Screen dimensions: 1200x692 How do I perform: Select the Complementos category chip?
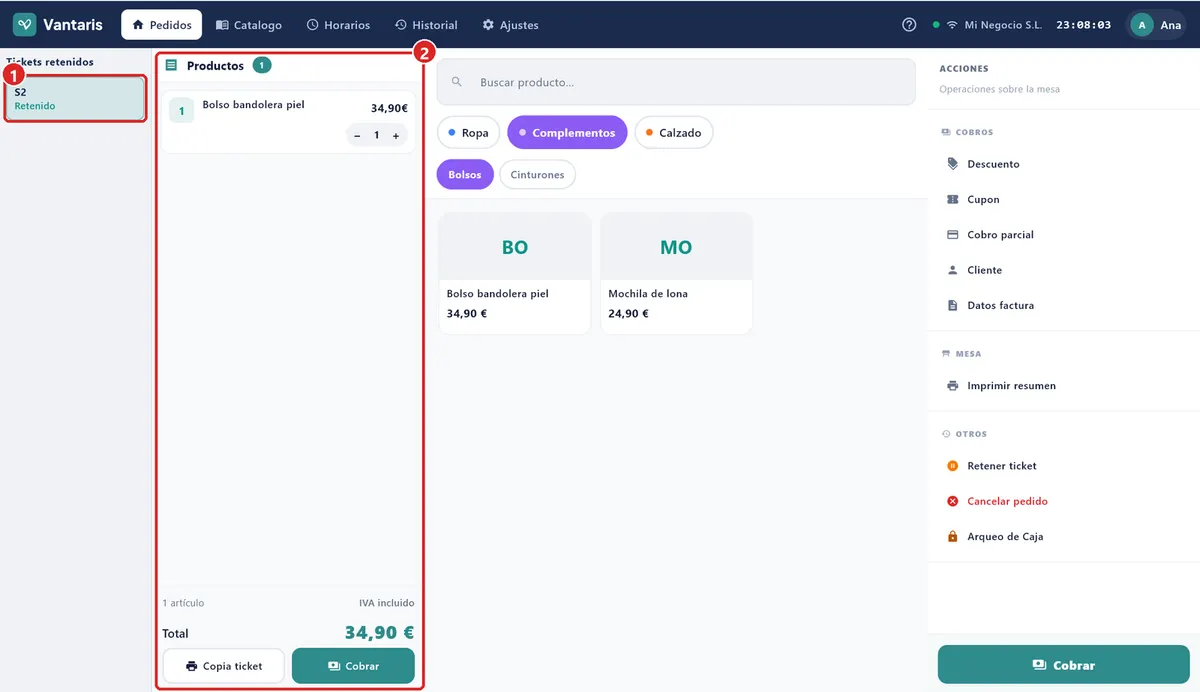pos(567,133)
